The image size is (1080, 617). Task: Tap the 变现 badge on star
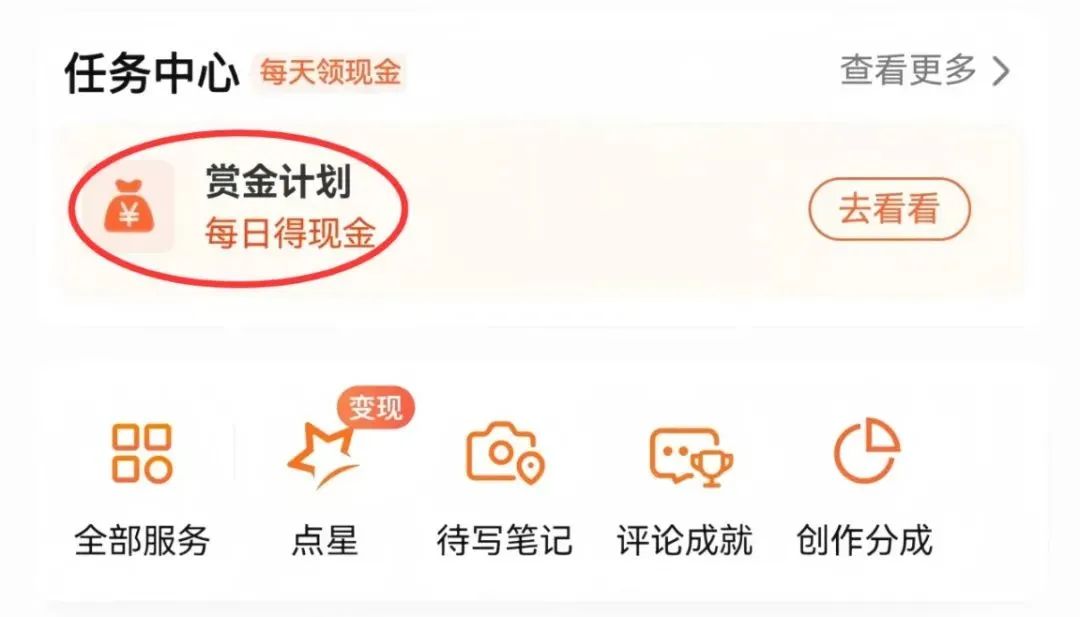coord(375,408)
